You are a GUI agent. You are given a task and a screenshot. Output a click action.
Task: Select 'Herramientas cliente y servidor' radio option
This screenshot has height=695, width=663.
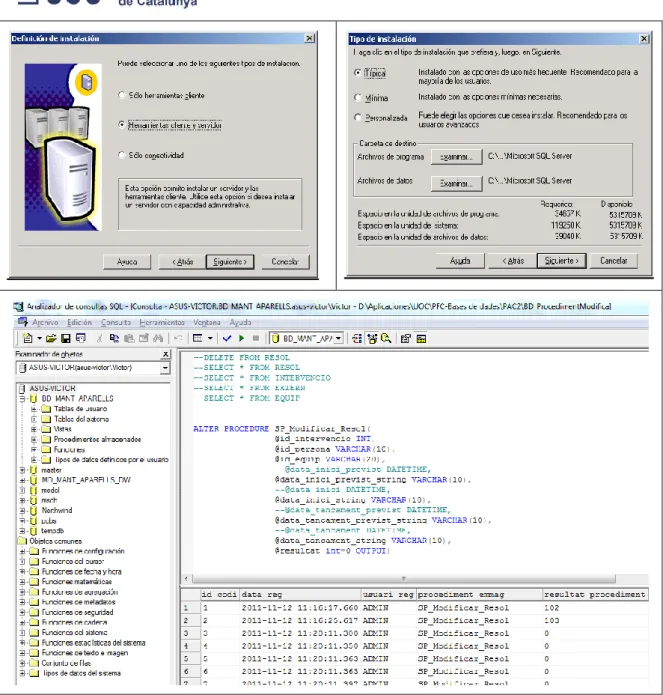tap(121, 125)
